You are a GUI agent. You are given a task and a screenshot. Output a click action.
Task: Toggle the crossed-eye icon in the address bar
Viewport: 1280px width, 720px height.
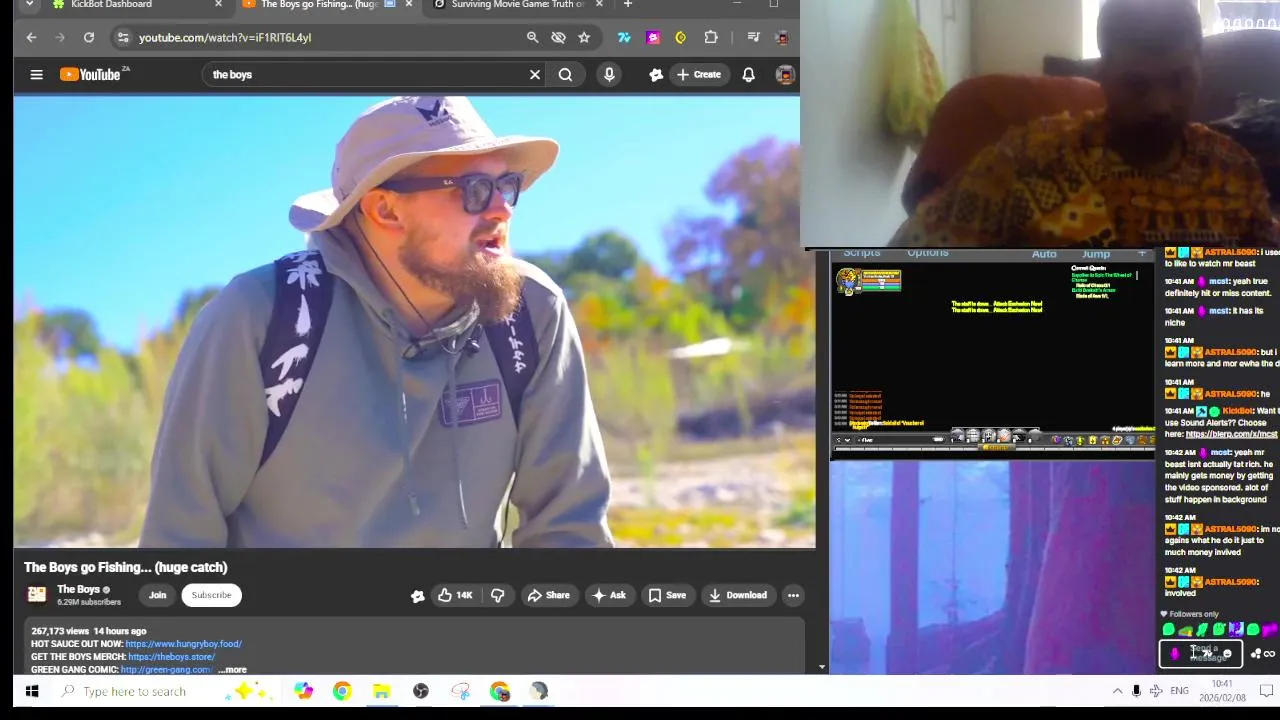coord(558,37)
